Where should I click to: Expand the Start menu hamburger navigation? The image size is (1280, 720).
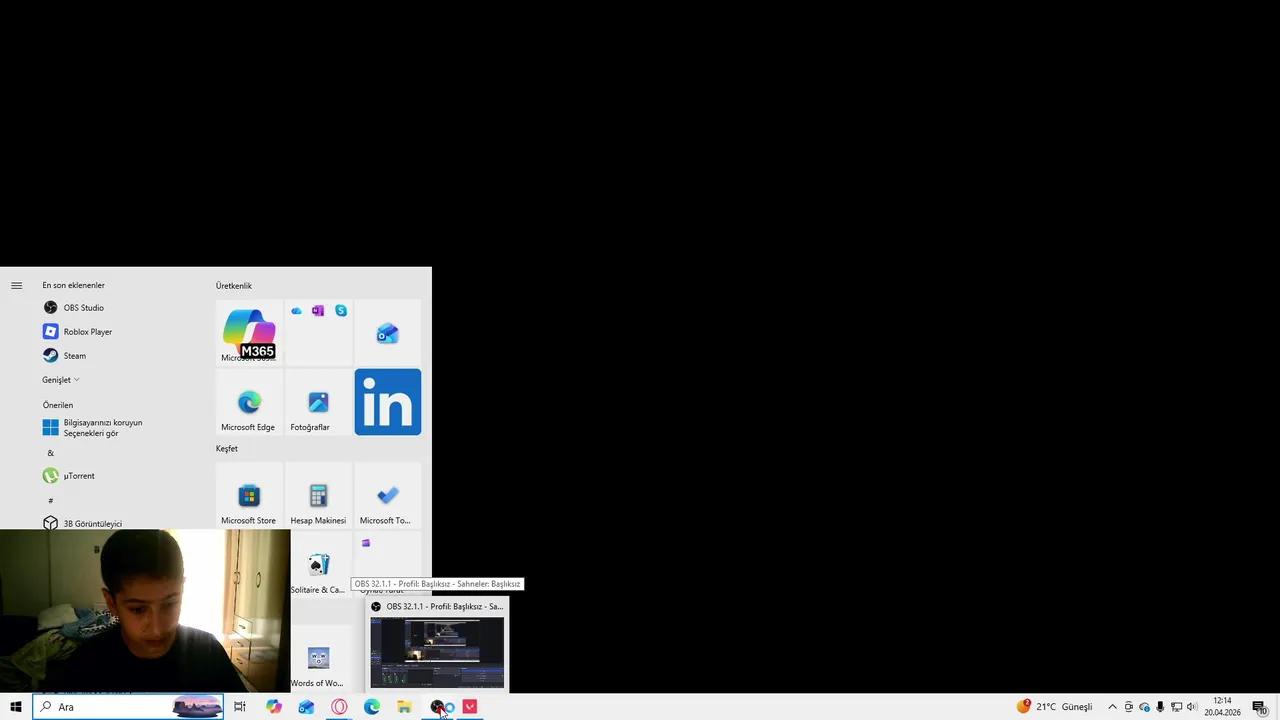[x=16, y=286]
